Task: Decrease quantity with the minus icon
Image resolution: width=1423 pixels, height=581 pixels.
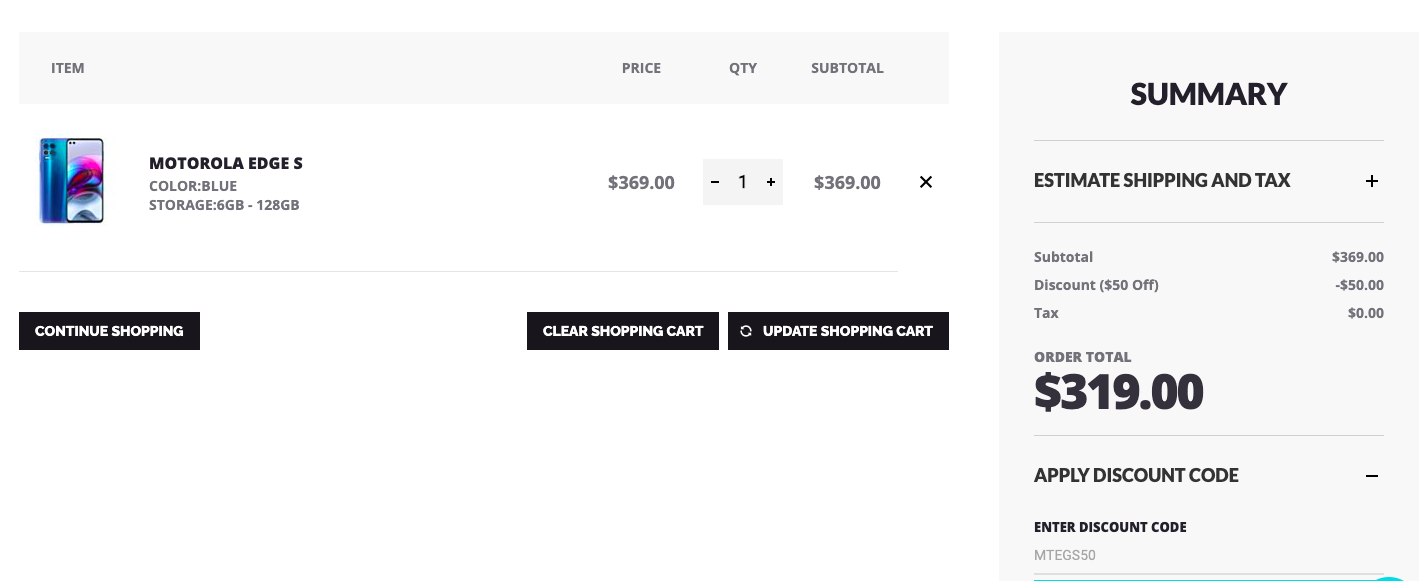Action: pyautogui.click(x=715, y=182)
